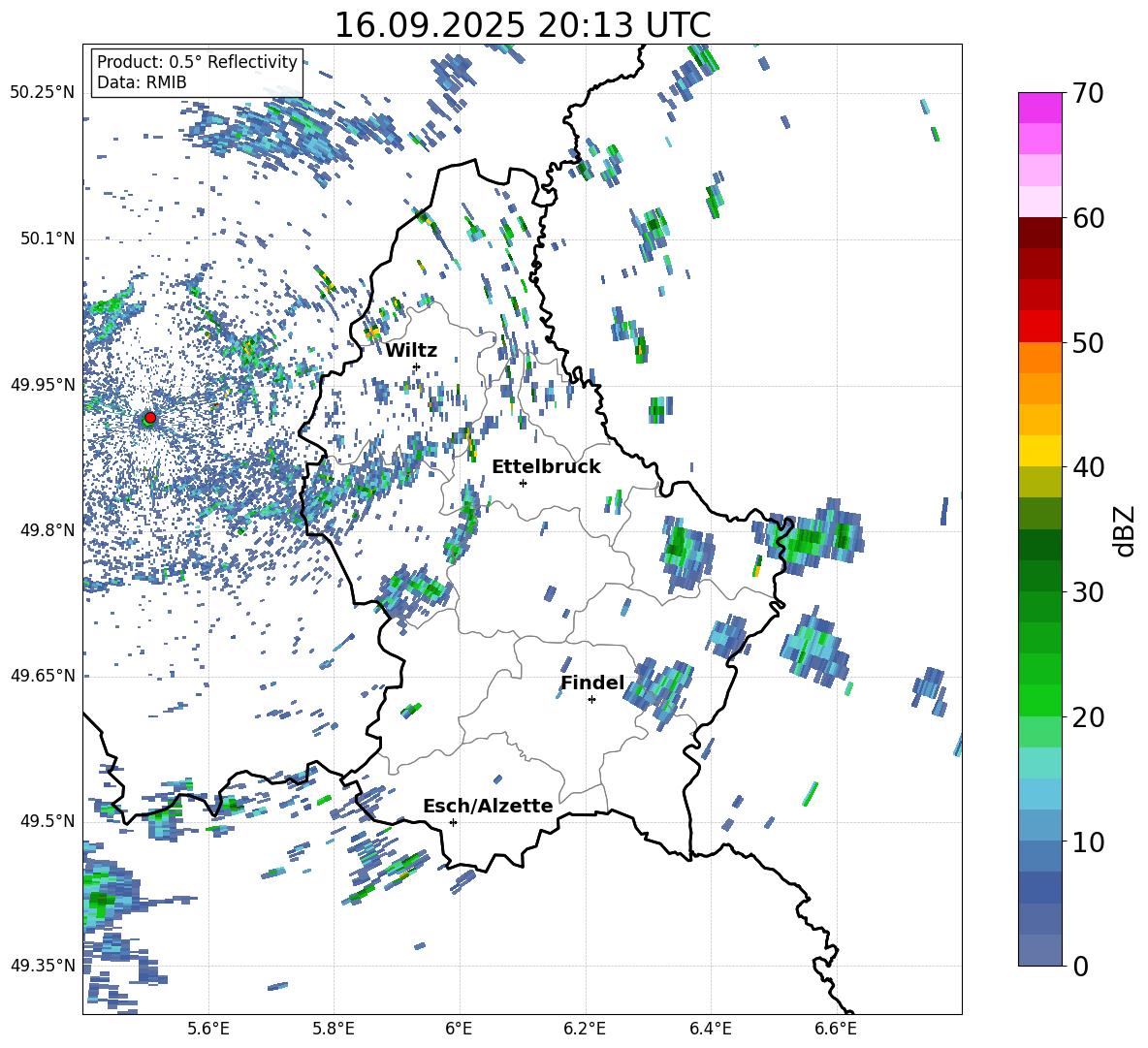
Task: Click the Ettelbruck city label
Action: 546,467
